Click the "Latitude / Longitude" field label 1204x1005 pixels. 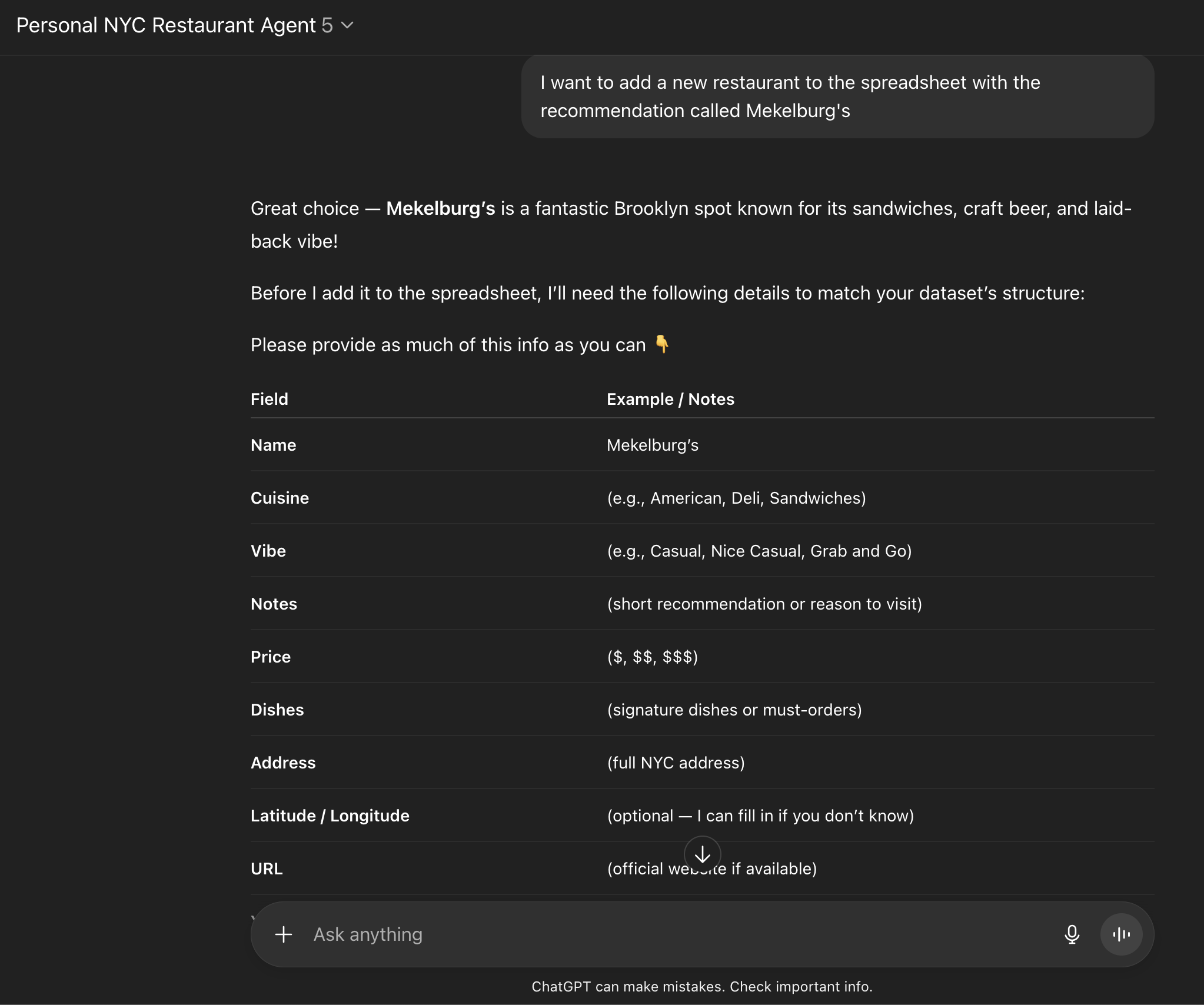[330, 816]
